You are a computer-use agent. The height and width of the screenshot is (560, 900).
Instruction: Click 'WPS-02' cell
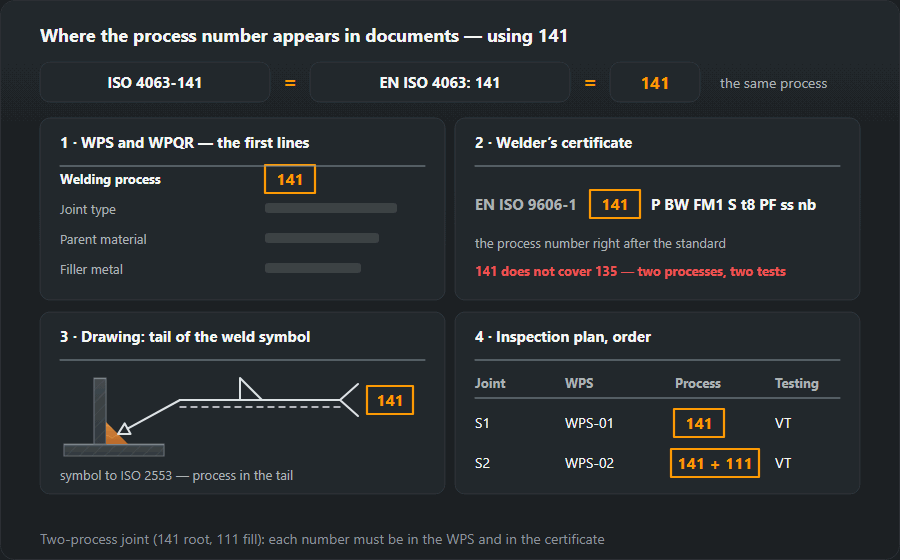(x=589, y=463)
